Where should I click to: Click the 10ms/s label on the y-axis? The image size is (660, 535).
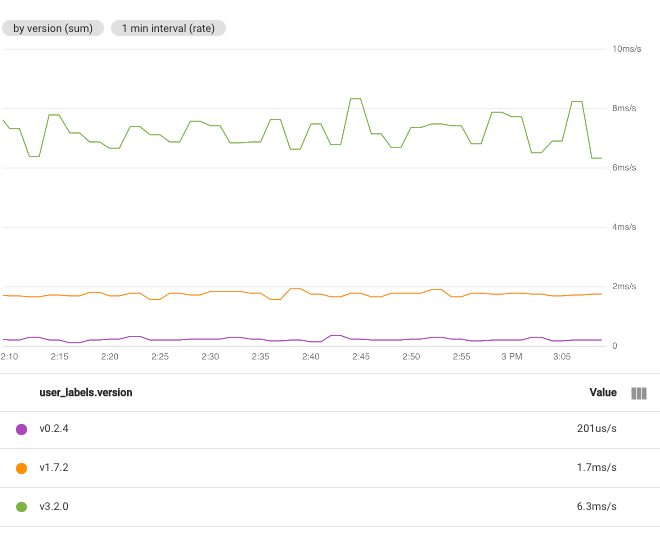click(625, 49)
